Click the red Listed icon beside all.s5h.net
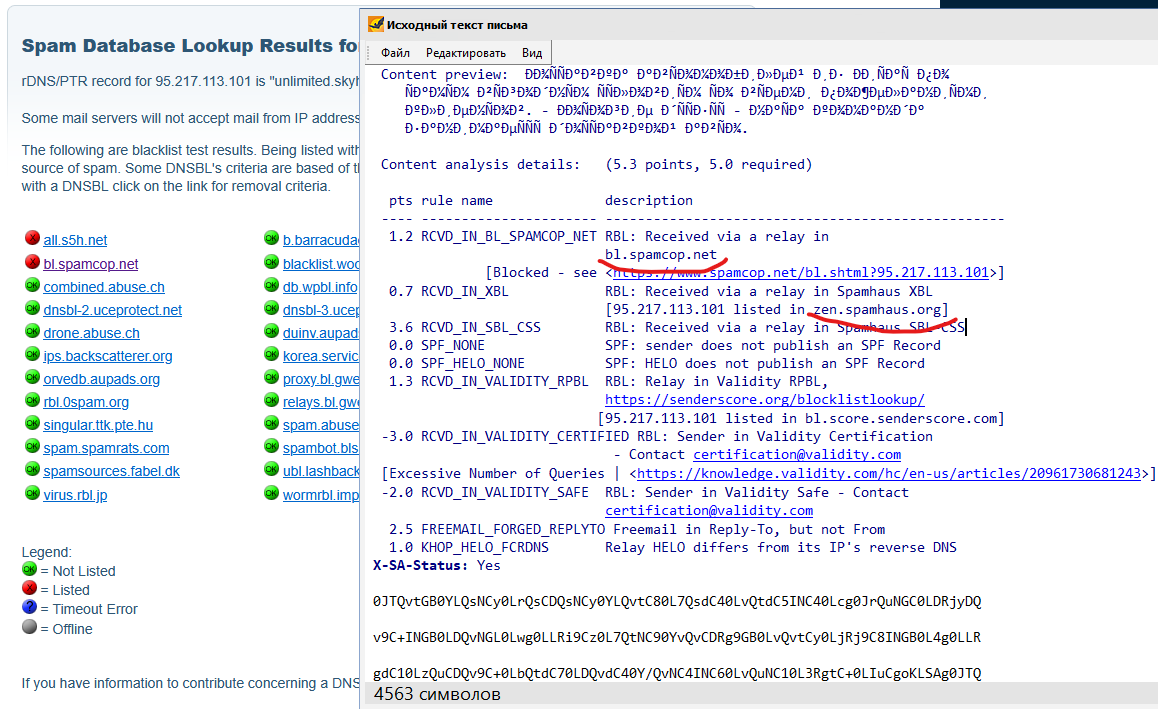 tap(31, 239)
